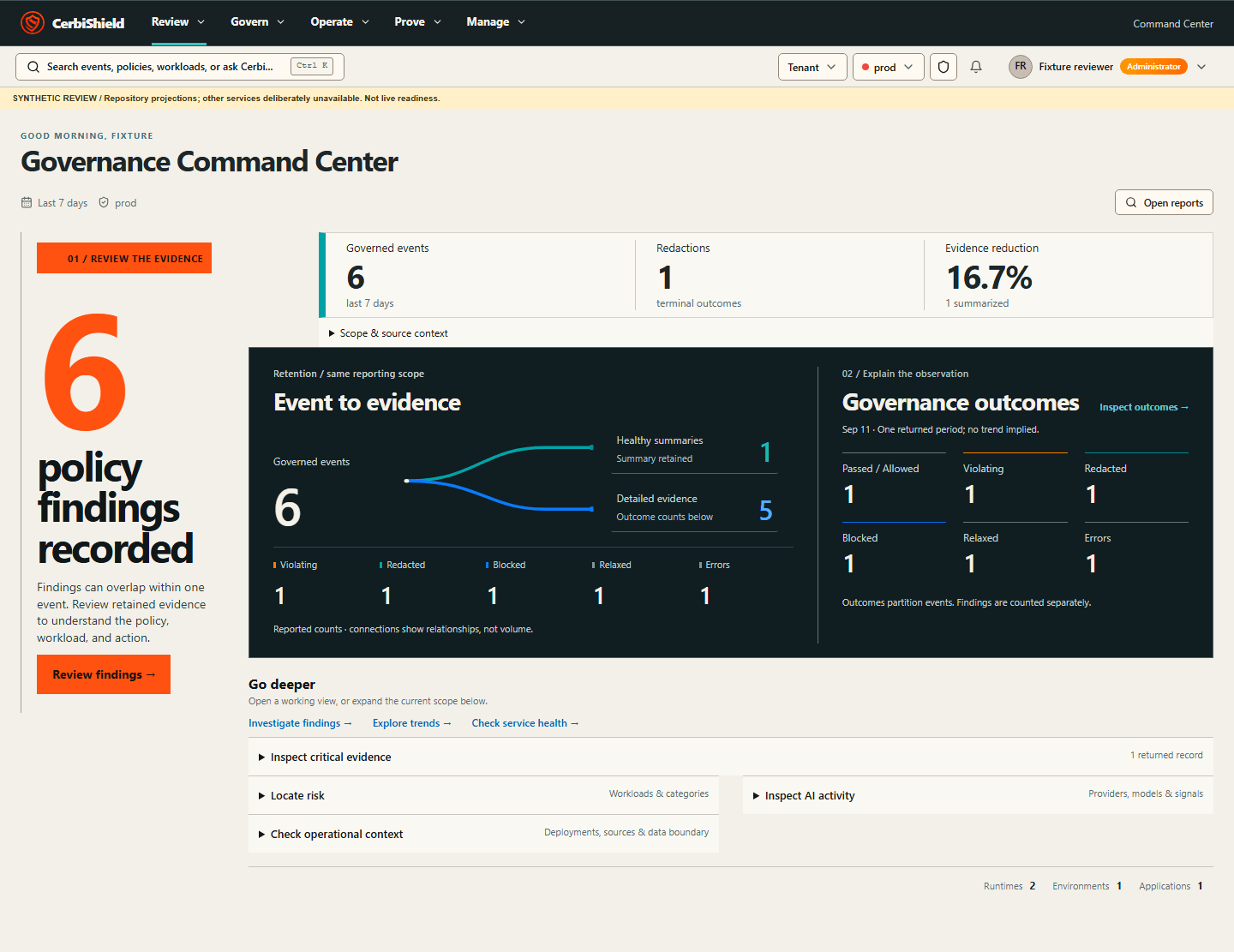Viewport: 1234px width, 952px height.
Task: Click the Environments 1 footer stat
Action: [1087, 886]
